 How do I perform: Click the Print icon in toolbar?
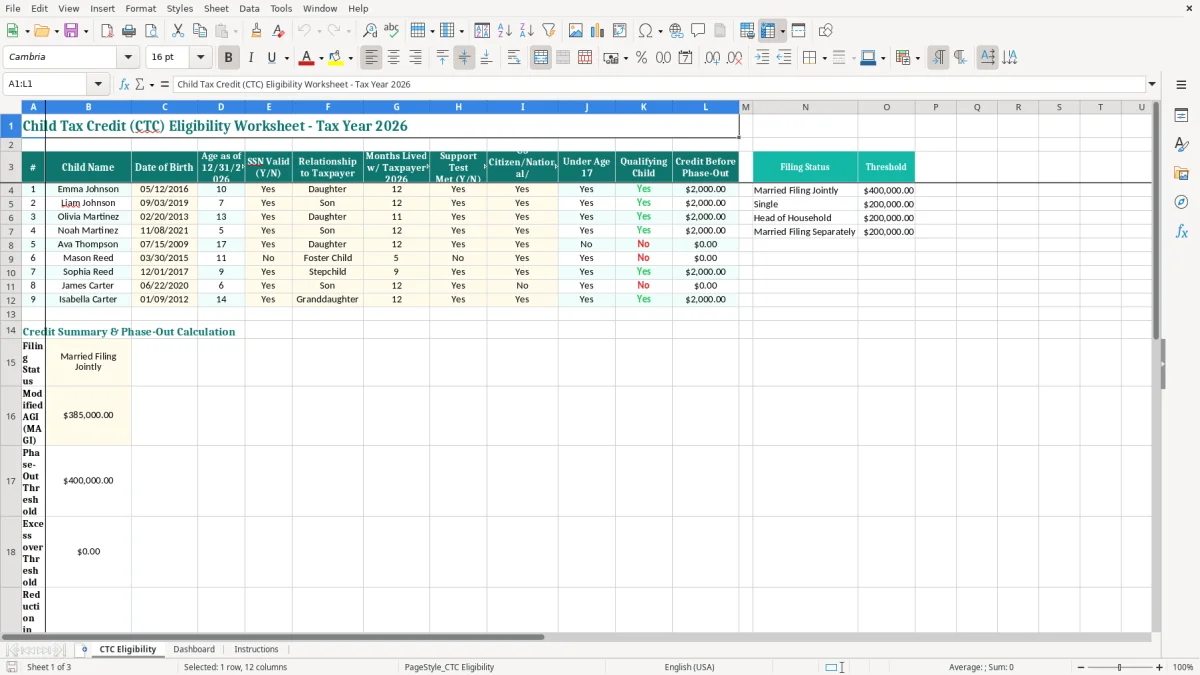[x=129, y=31]
